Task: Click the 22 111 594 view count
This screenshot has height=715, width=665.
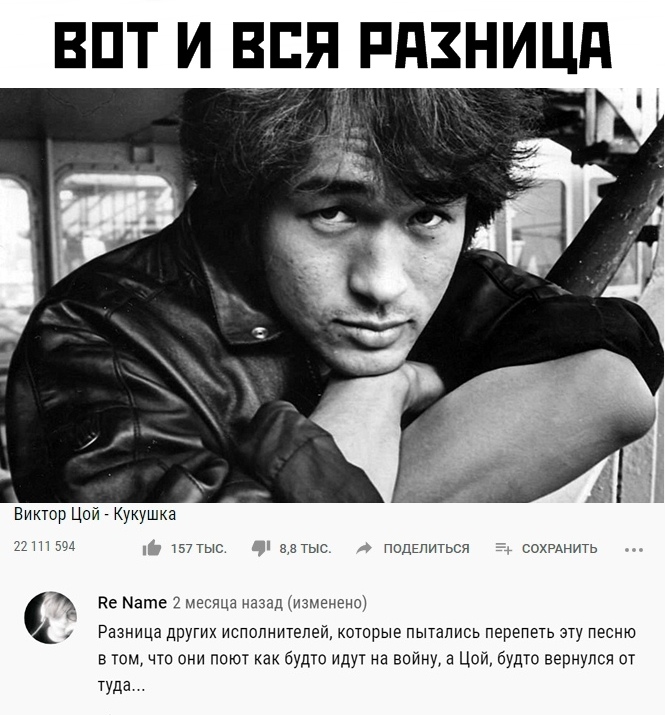Action: click(44, 546)
